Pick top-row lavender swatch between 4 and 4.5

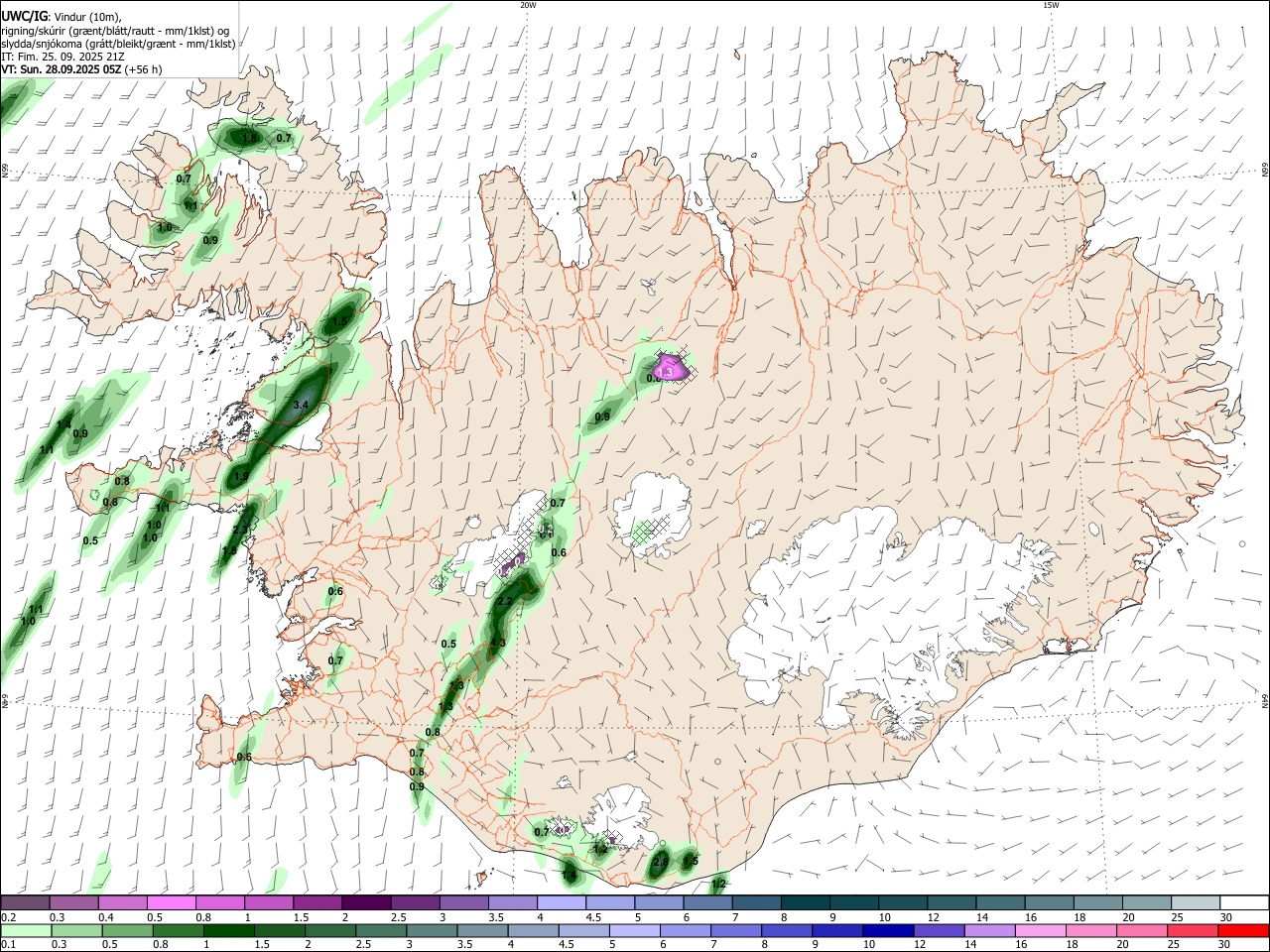click(x=562, y=902)
